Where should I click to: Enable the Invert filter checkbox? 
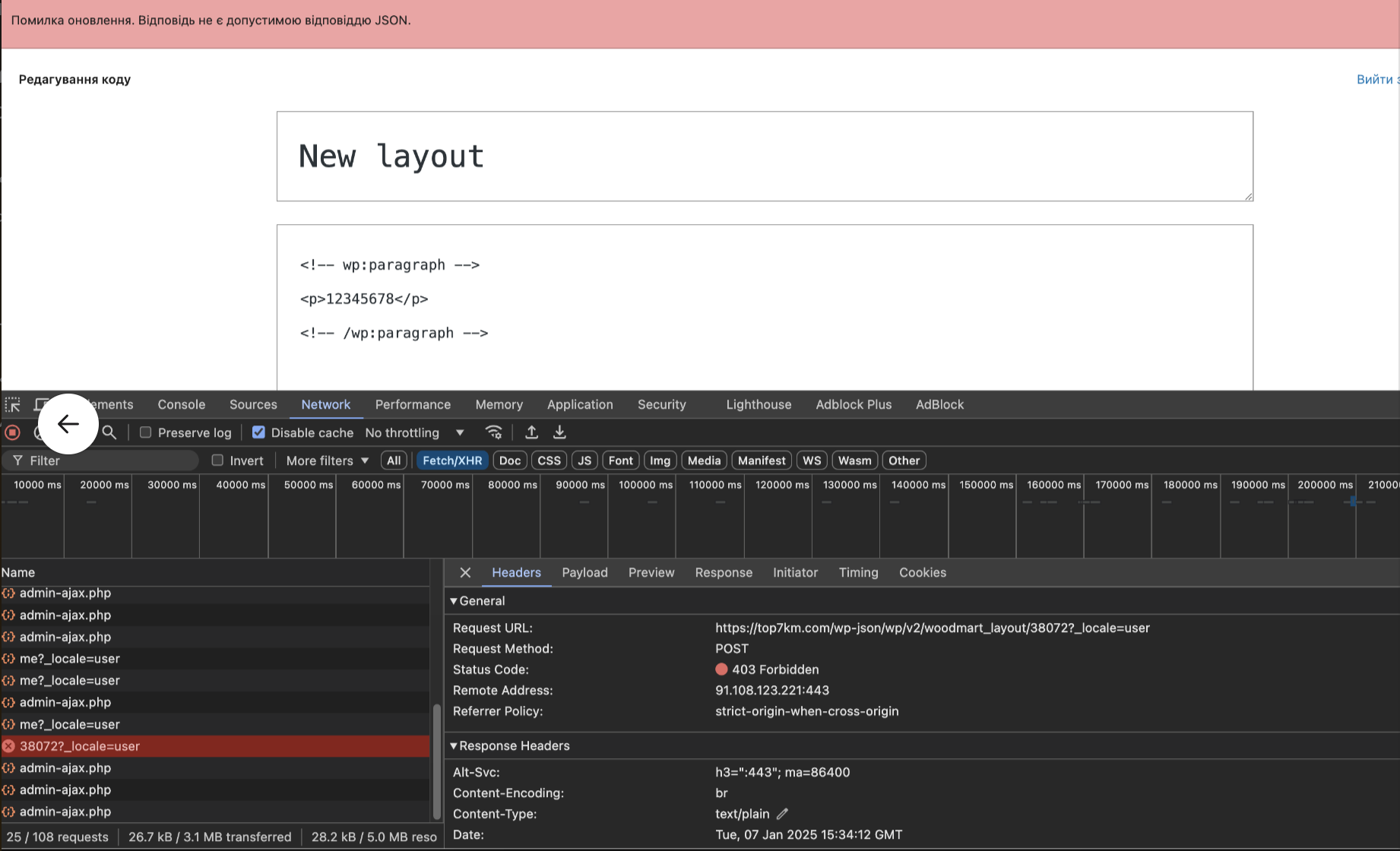click(x=217, y=460)
